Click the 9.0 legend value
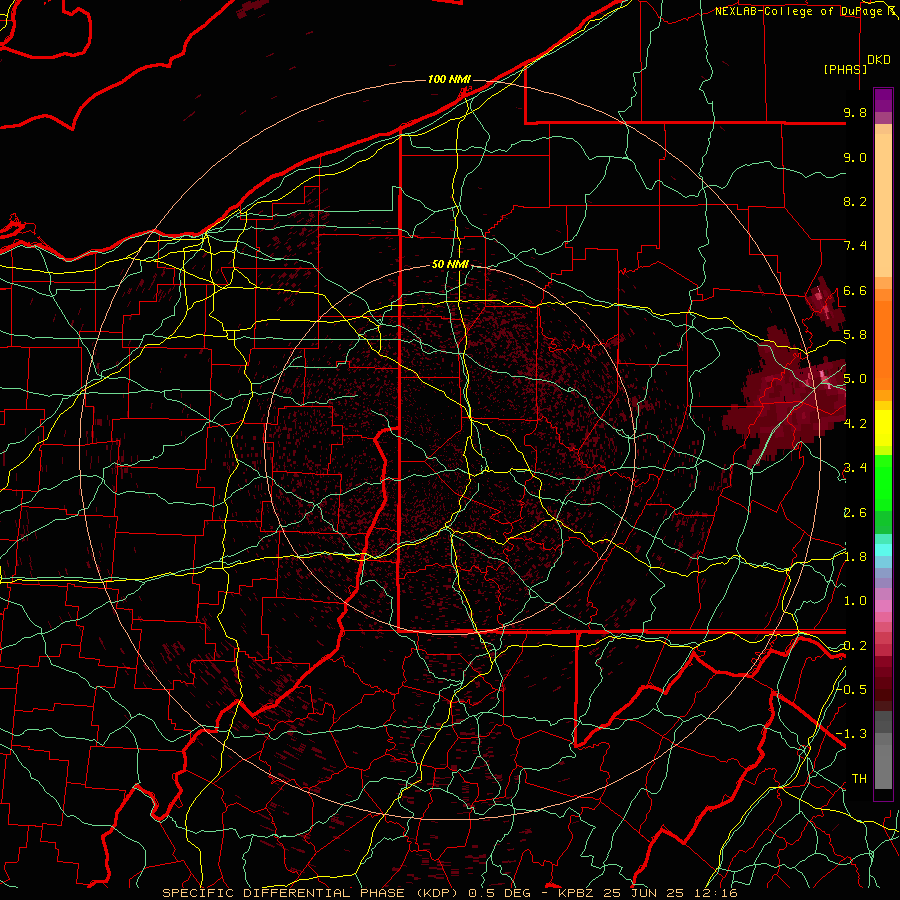This screenshot has height=900, width=900. 855,157
